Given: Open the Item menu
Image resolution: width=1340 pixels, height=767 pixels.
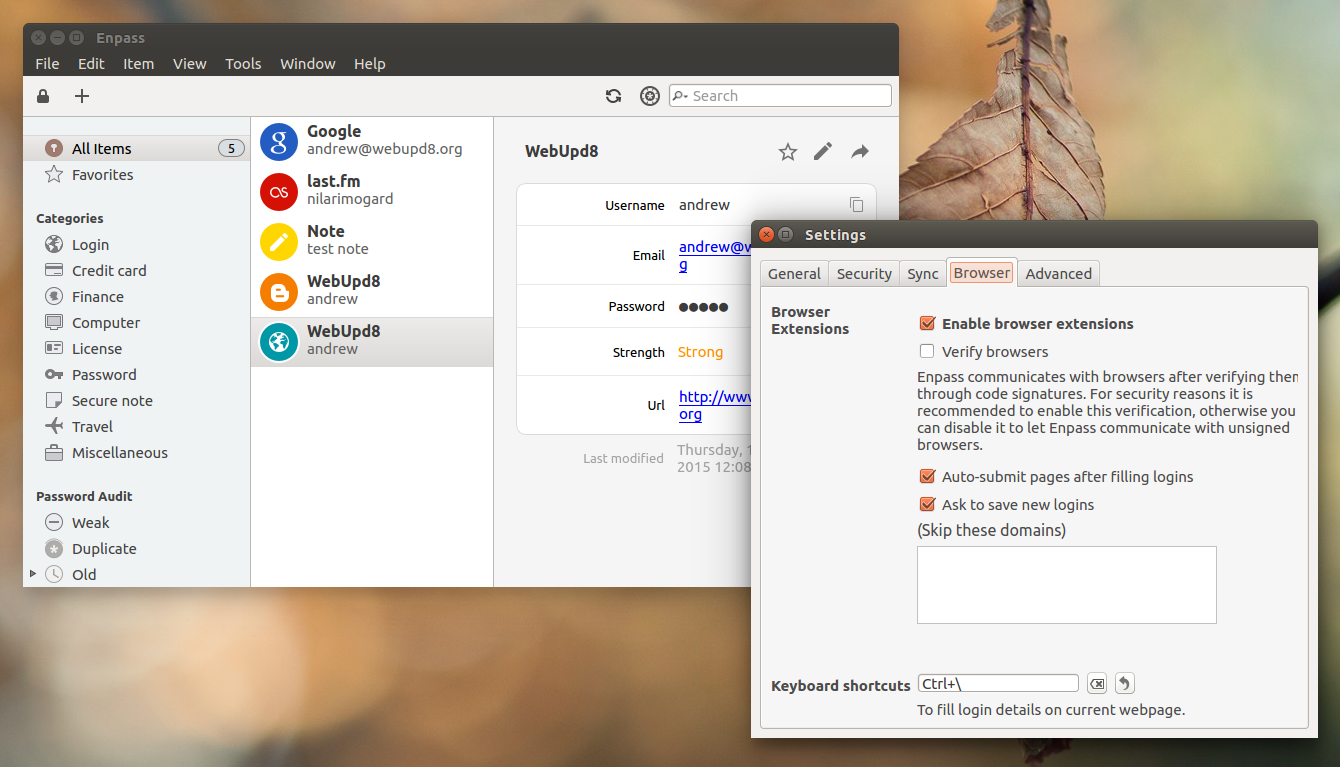Looking at the screenshot, I should 138,64.
